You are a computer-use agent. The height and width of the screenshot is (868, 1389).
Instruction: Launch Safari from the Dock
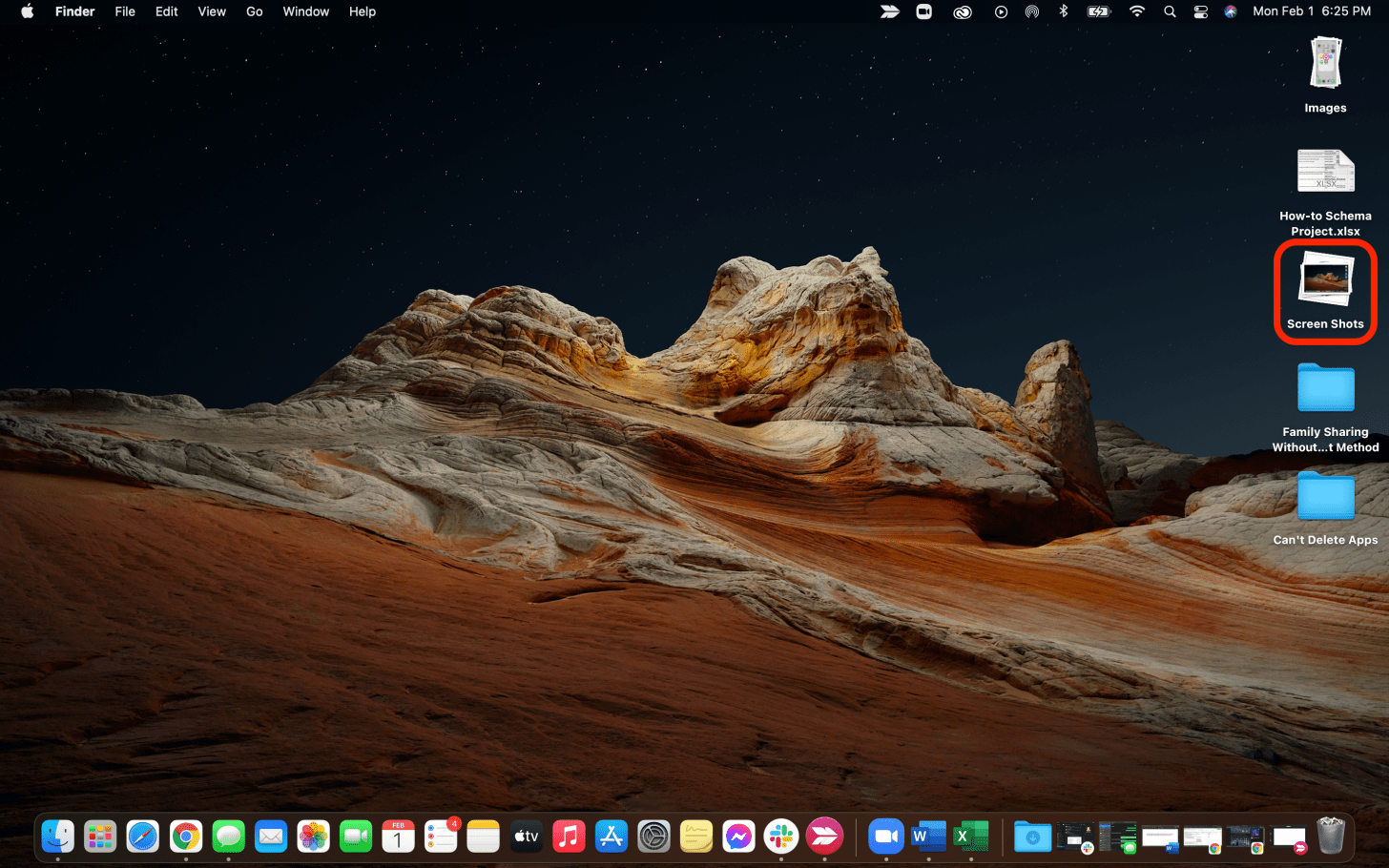(143, 837)
